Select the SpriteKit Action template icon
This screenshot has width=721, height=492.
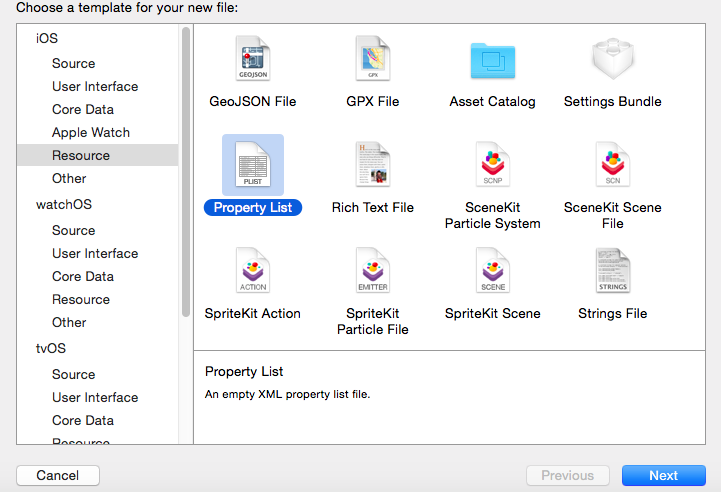tap(253, 272)
